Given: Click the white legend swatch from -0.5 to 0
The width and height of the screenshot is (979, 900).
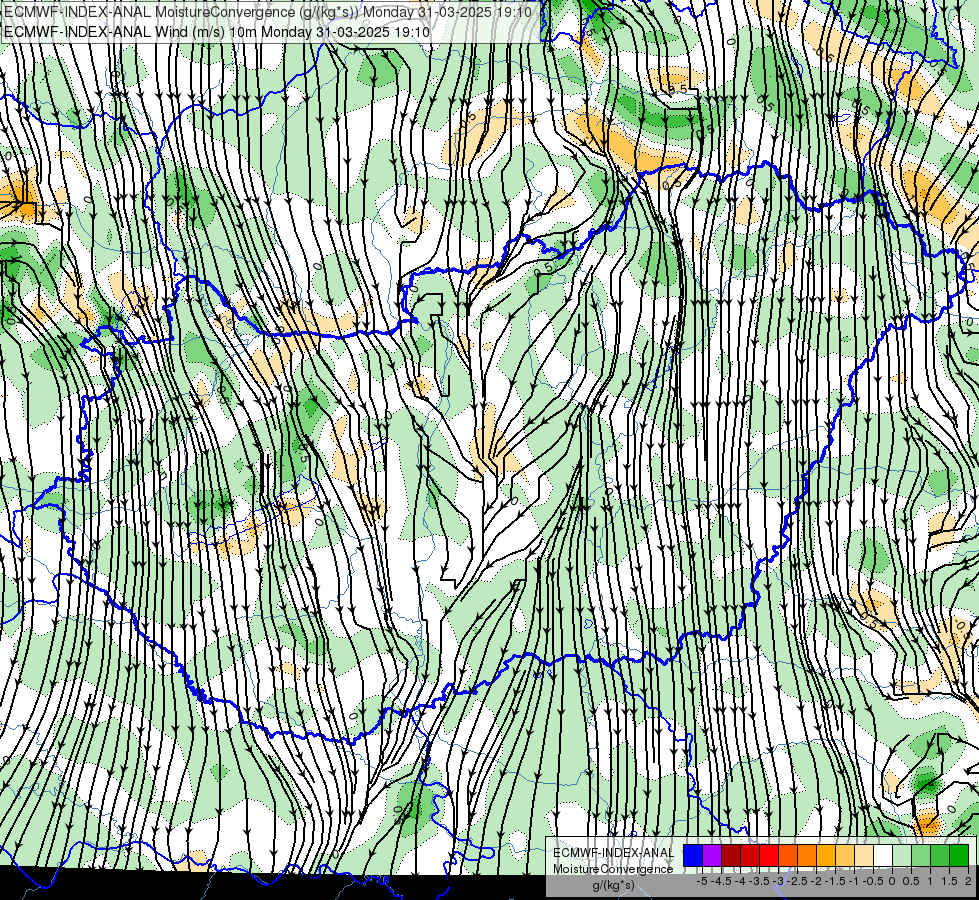Looking at the screenshot, I should (x=883, y=856).
